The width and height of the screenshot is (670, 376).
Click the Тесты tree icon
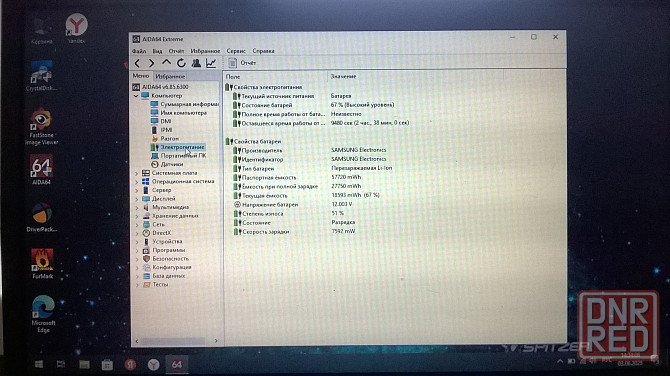(x=146, y=285)
